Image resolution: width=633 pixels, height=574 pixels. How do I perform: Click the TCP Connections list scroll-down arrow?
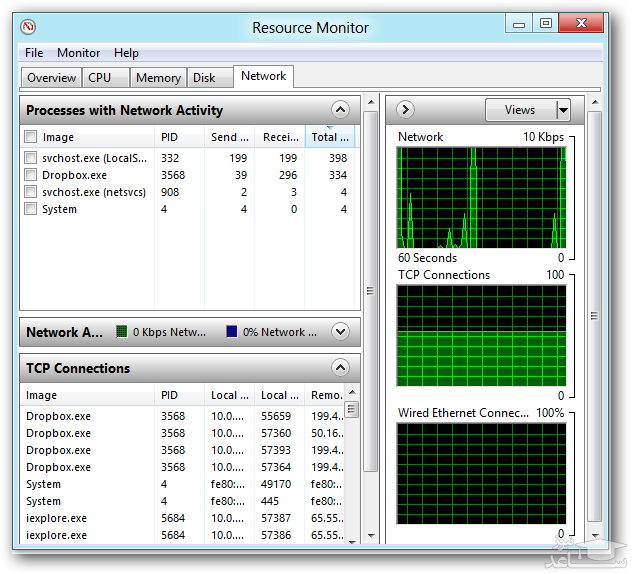point(352,541)
